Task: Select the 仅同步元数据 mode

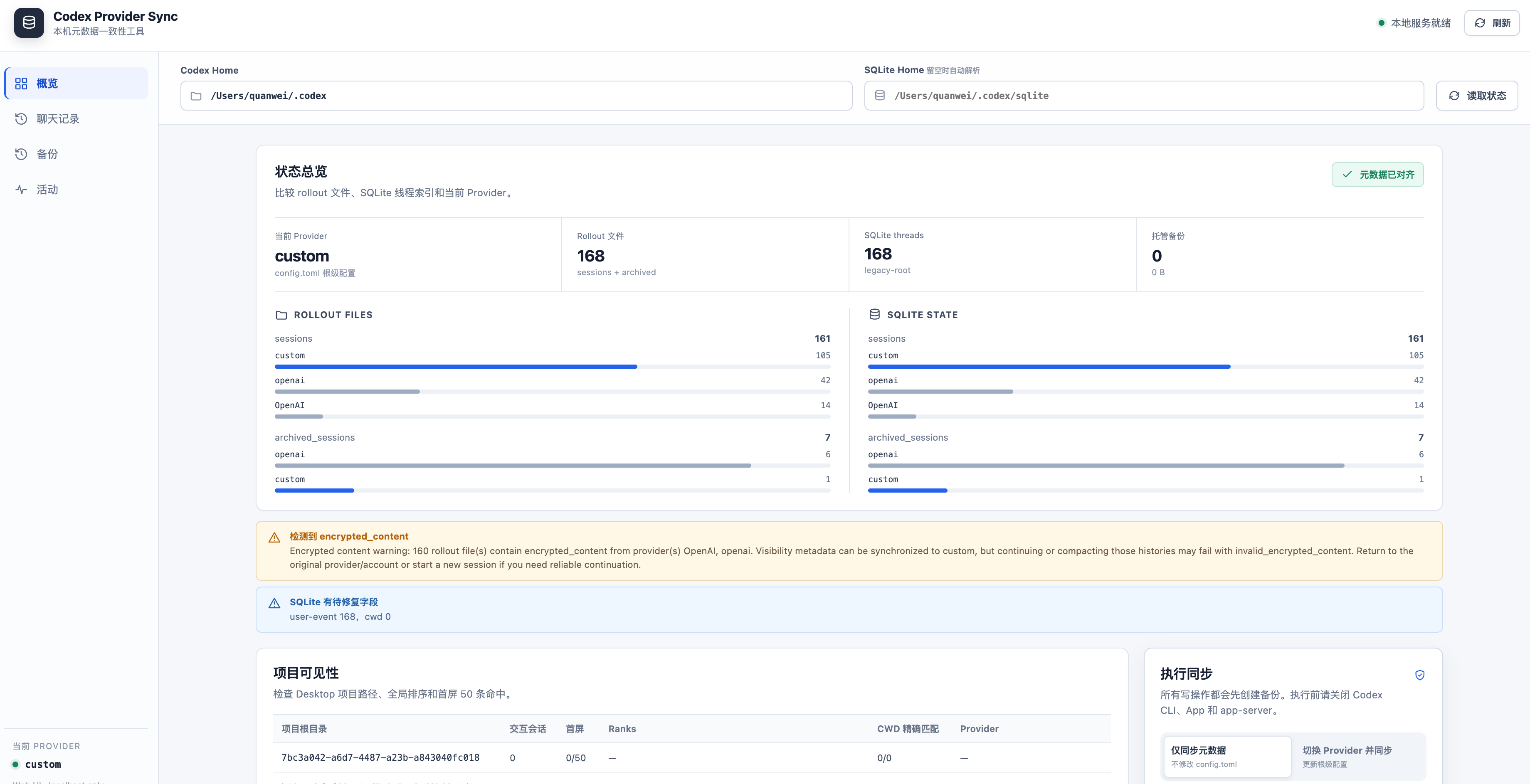Action: 1227,756
